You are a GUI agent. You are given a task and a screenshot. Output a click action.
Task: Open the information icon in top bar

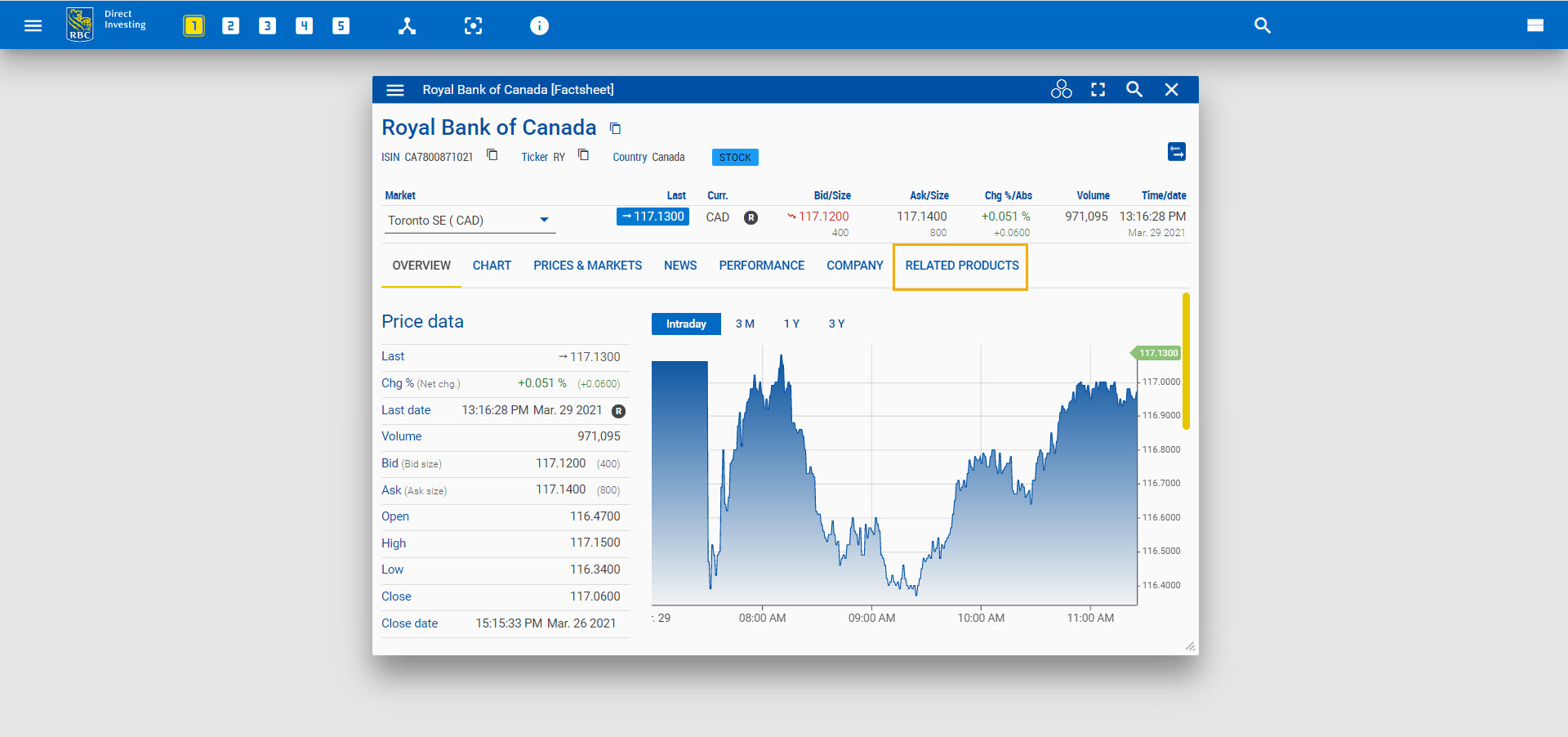539,26
